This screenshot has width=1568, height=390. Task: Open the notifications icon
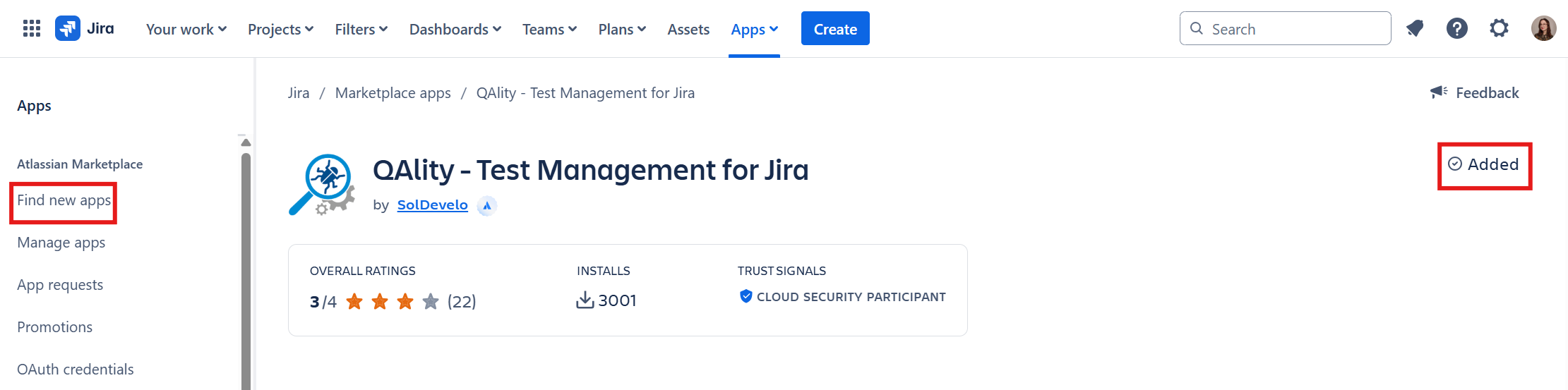(x=1415, y=29)
